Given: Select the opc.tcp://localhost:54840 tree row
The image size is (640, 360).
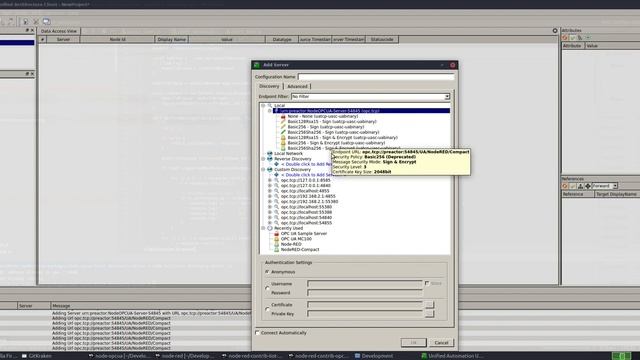Looking at the screenshot, I should pos(306,218).
